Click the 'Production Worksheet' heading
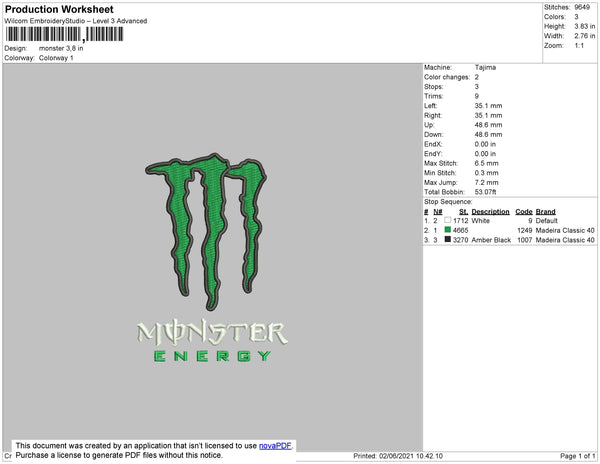The image size is (600, 464). click(x=59, y=10)
